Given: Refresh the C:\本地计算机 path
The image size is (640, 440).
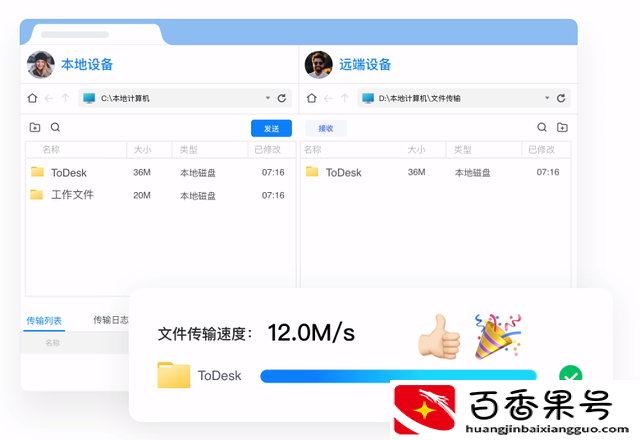Looking at the screenshot, I should click(282, 98).
